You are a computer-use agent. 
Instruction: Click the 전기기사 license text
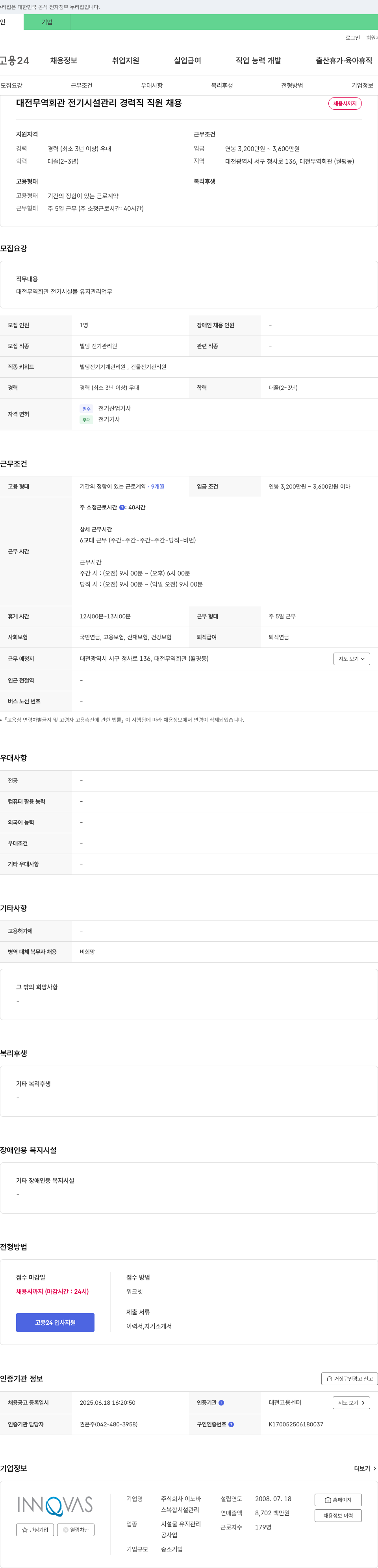(x=109, y=419)
